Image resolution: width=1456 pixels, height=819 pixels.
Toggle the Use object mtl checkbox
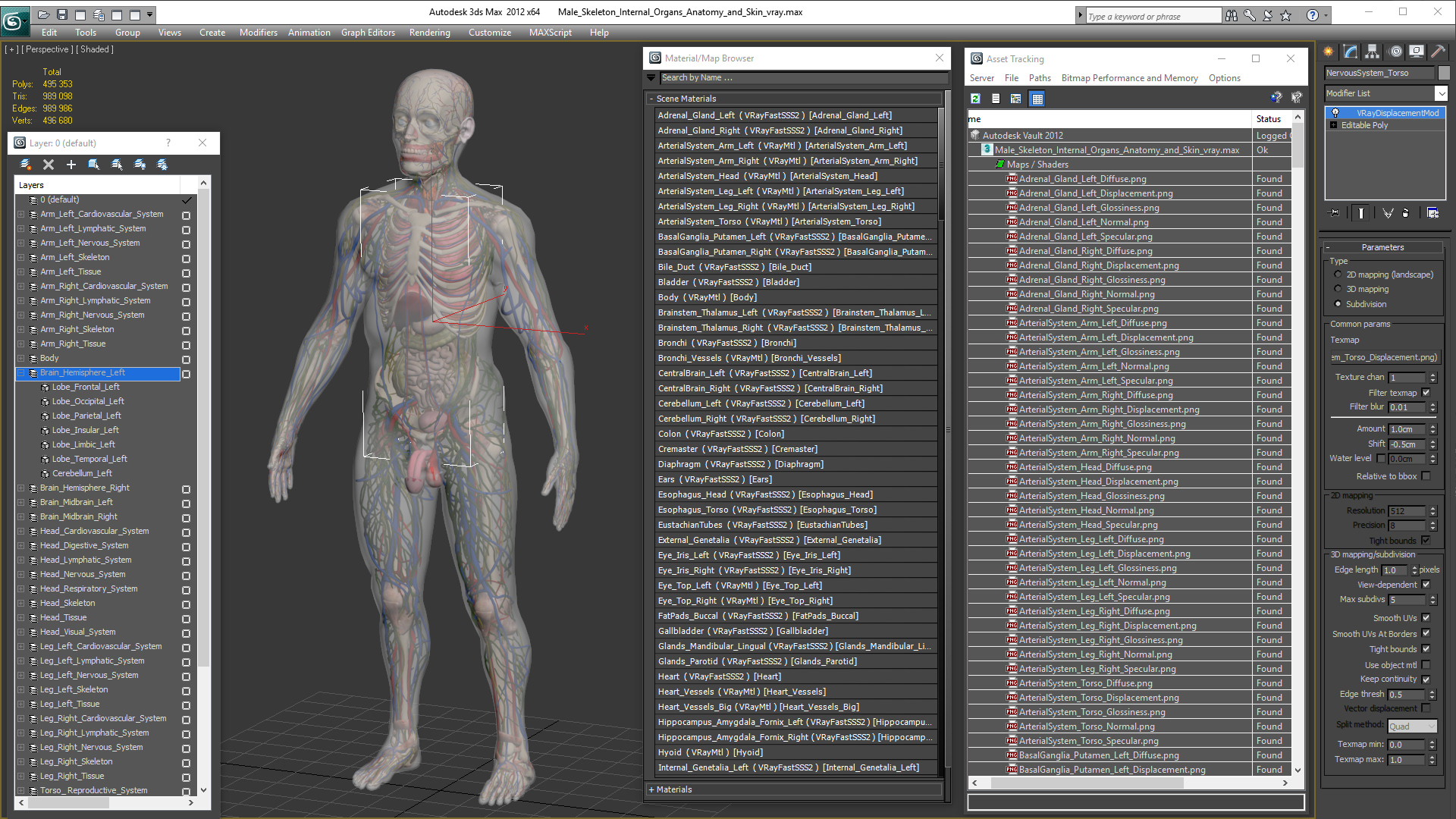[x=1426, y=665]
